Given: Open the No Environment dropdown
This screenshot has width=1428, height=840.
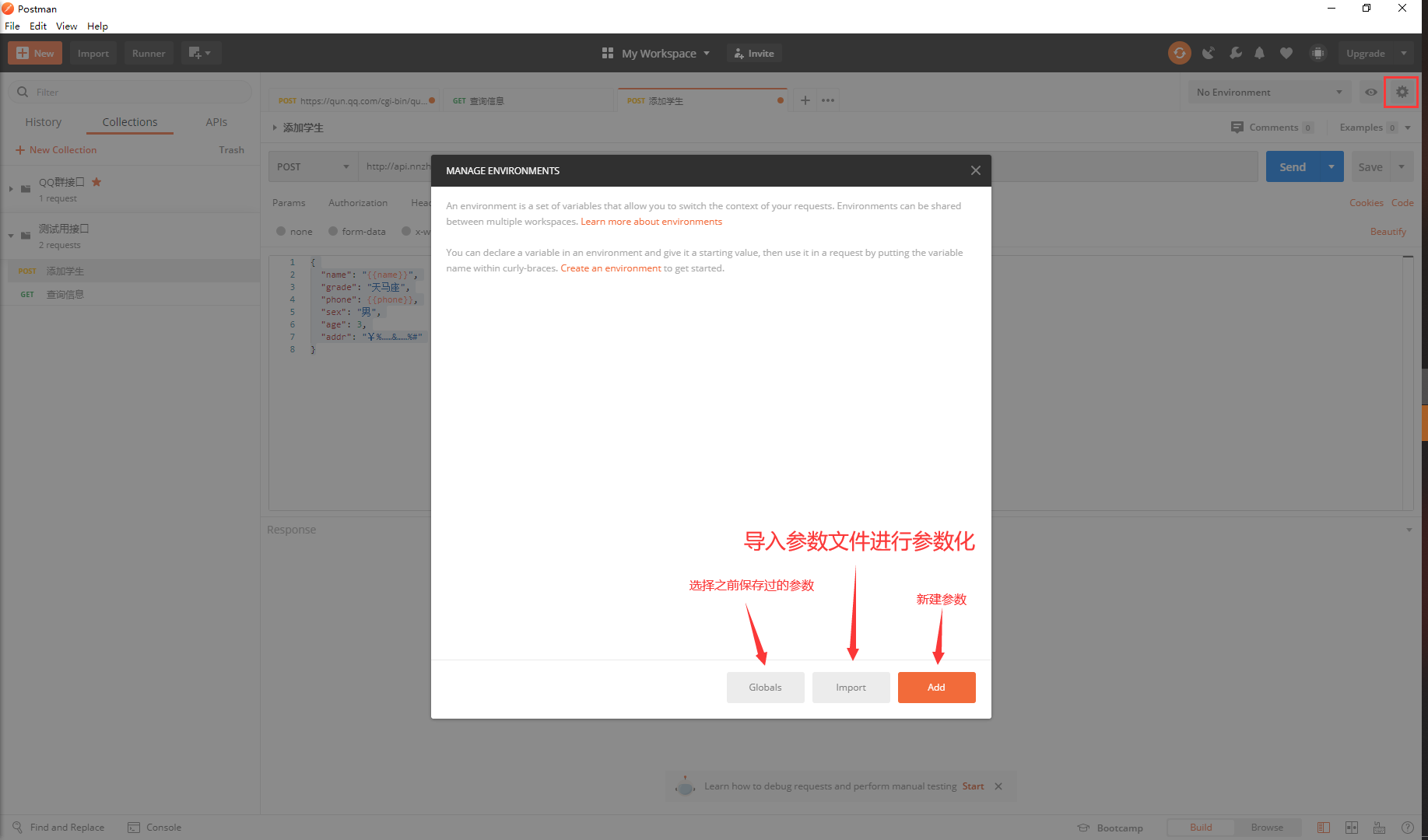Looking at the screenshot, I should click(x=1269, y=92).
